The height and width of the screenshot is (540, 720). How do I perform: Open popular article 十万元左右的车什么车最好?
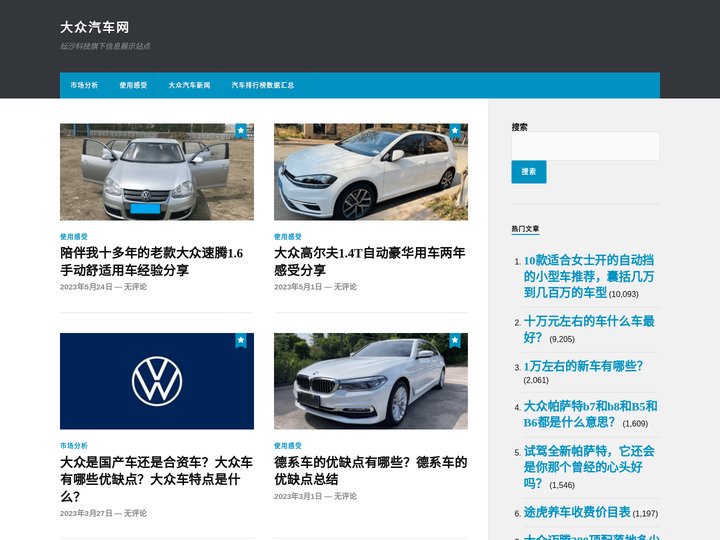[x=589, y=329]
